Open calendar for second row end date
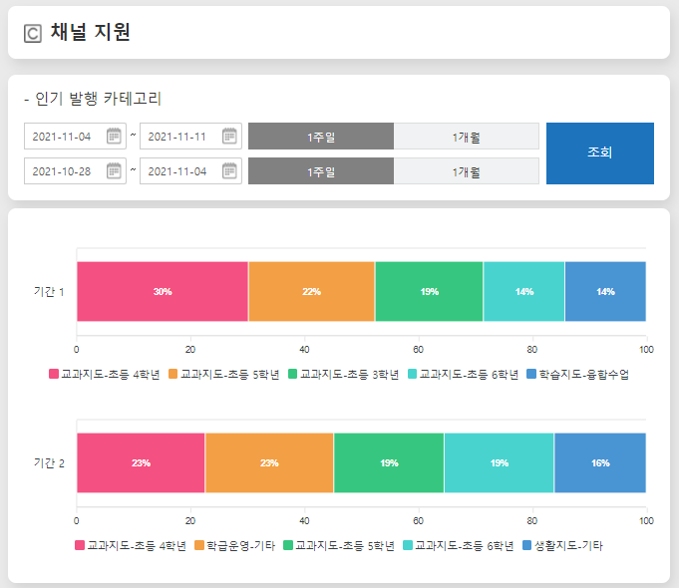679x588 pixels. tap(230, 171)
